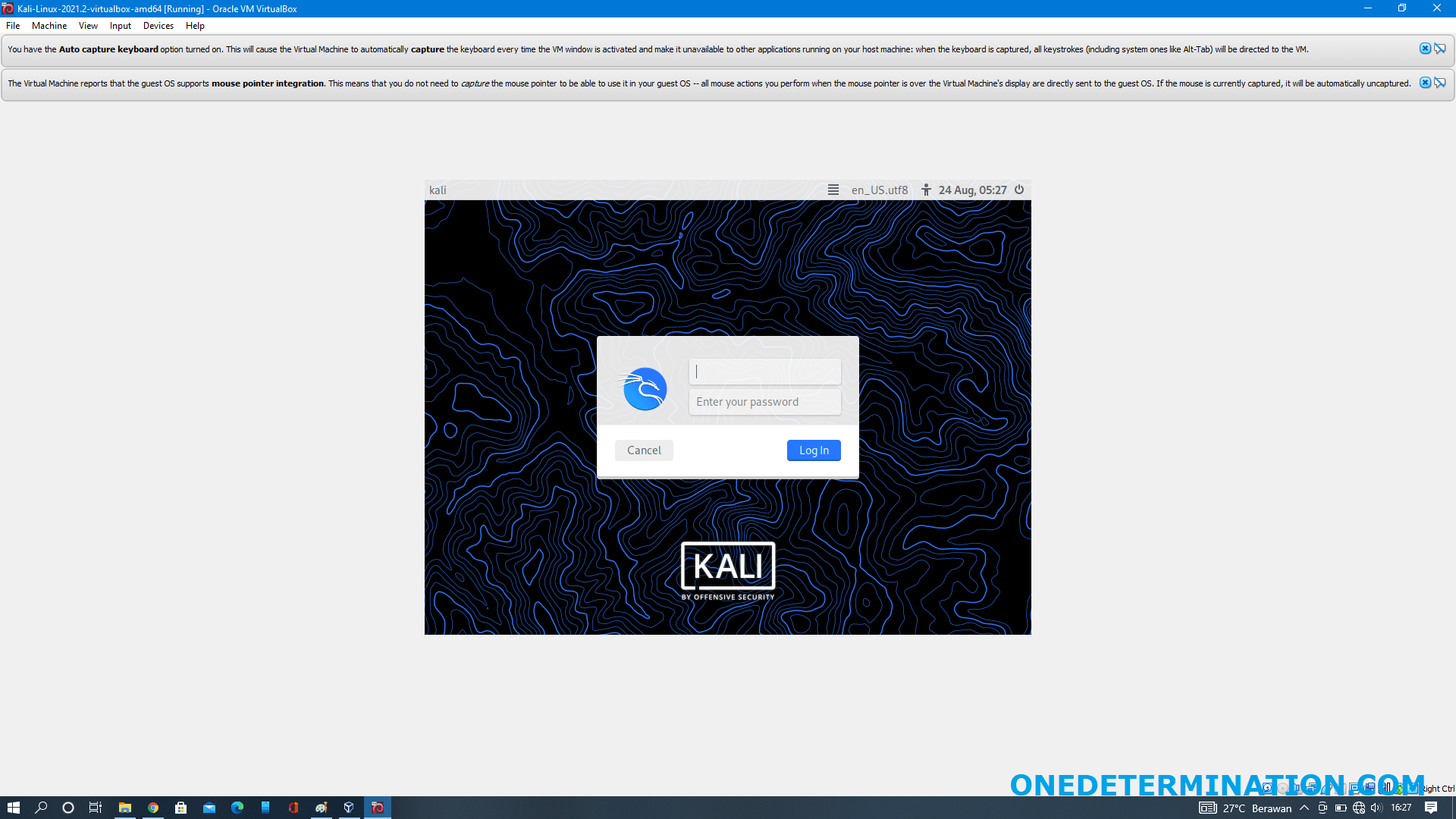Screen dimensions: 1456x819
Task: Open the Devices menu in VirtualBox
Action: tap(158, 25)
